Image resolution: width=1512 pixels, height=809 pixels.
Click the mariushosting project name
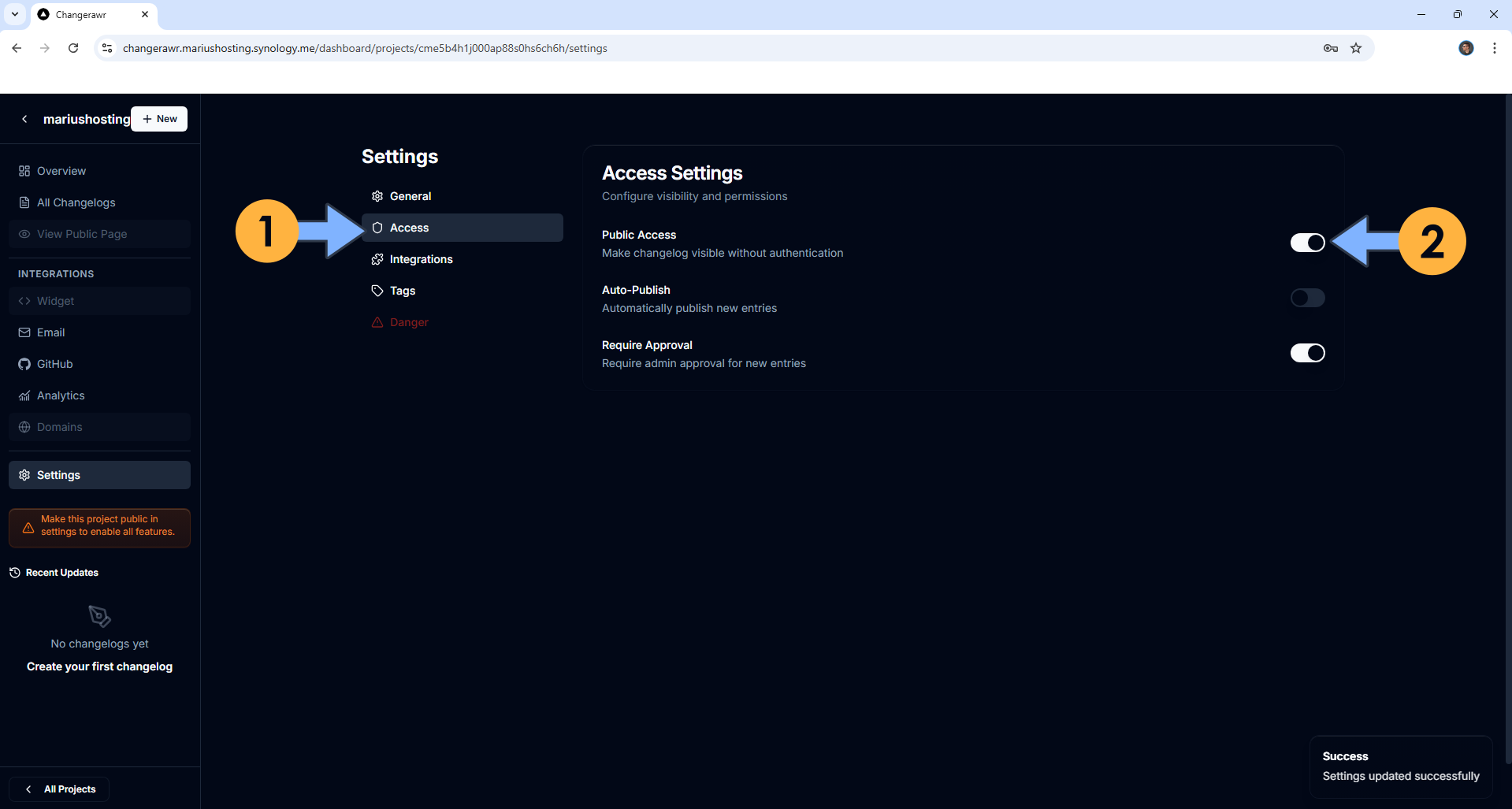coord(87,119)
